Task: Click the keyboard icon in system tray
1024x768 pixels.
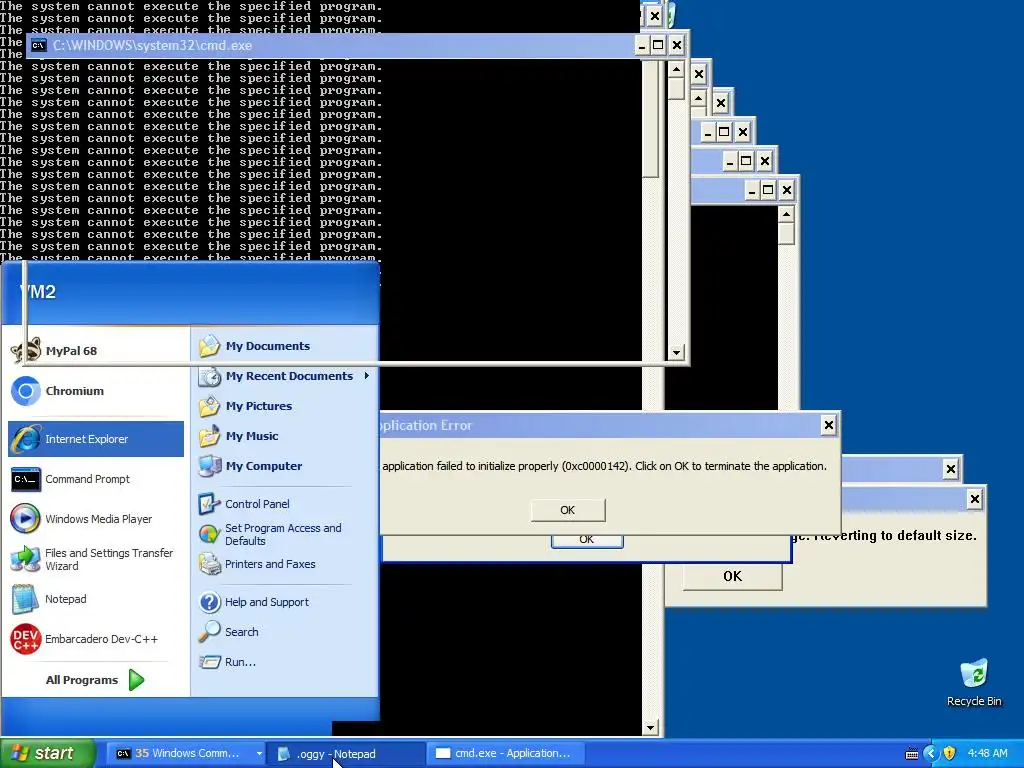Action: click(x=912, y=754)
